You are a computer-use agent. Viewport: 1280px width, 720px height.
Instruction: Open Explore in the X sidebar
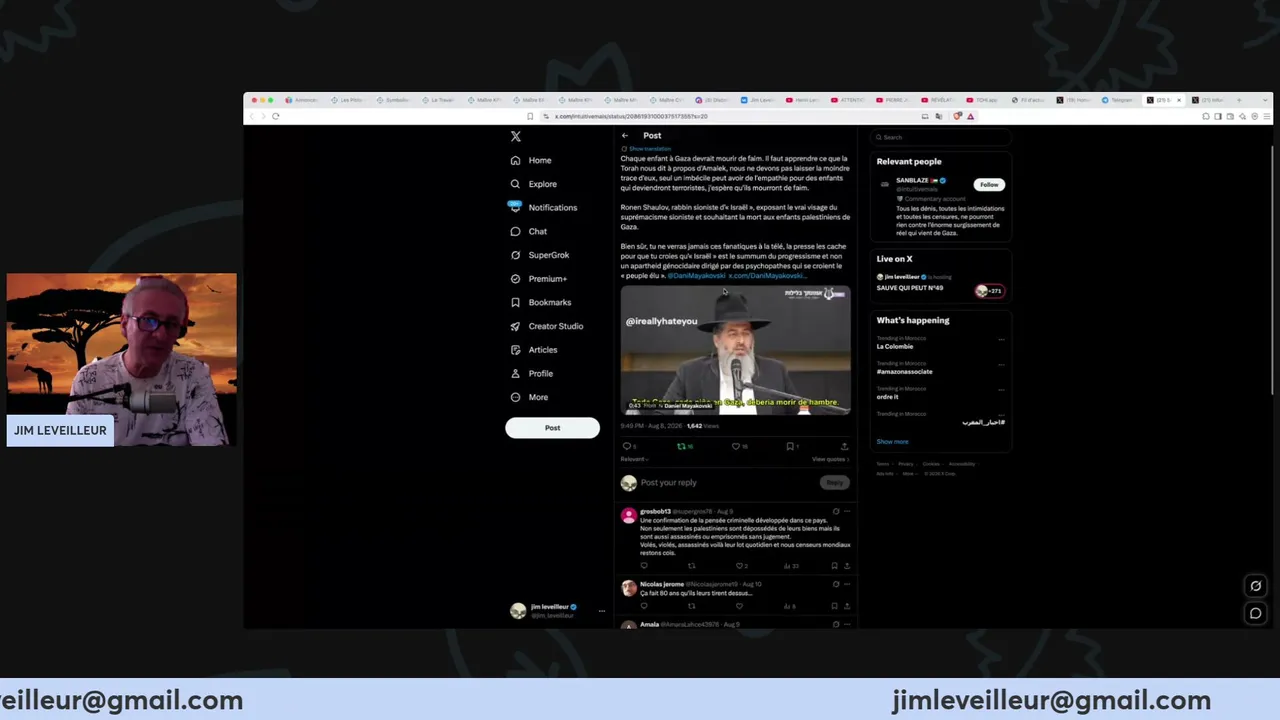tap(534, 184)
